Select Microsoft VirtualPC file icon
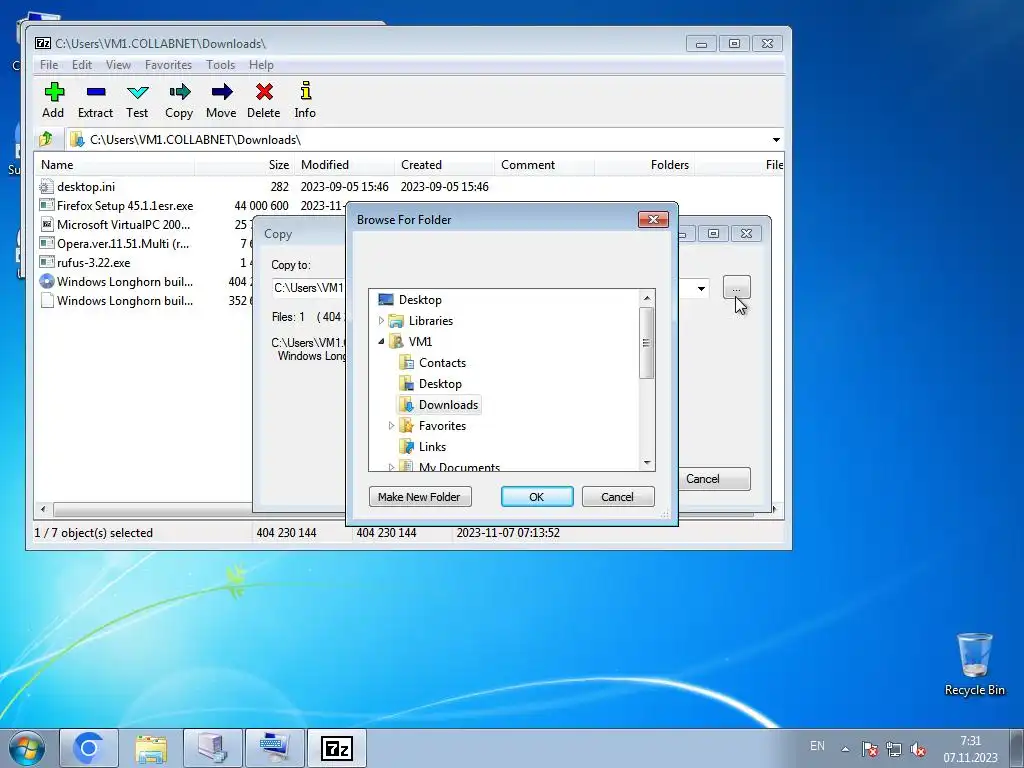The height and width of the screenshot is (768, 1024). click(46, 225)
